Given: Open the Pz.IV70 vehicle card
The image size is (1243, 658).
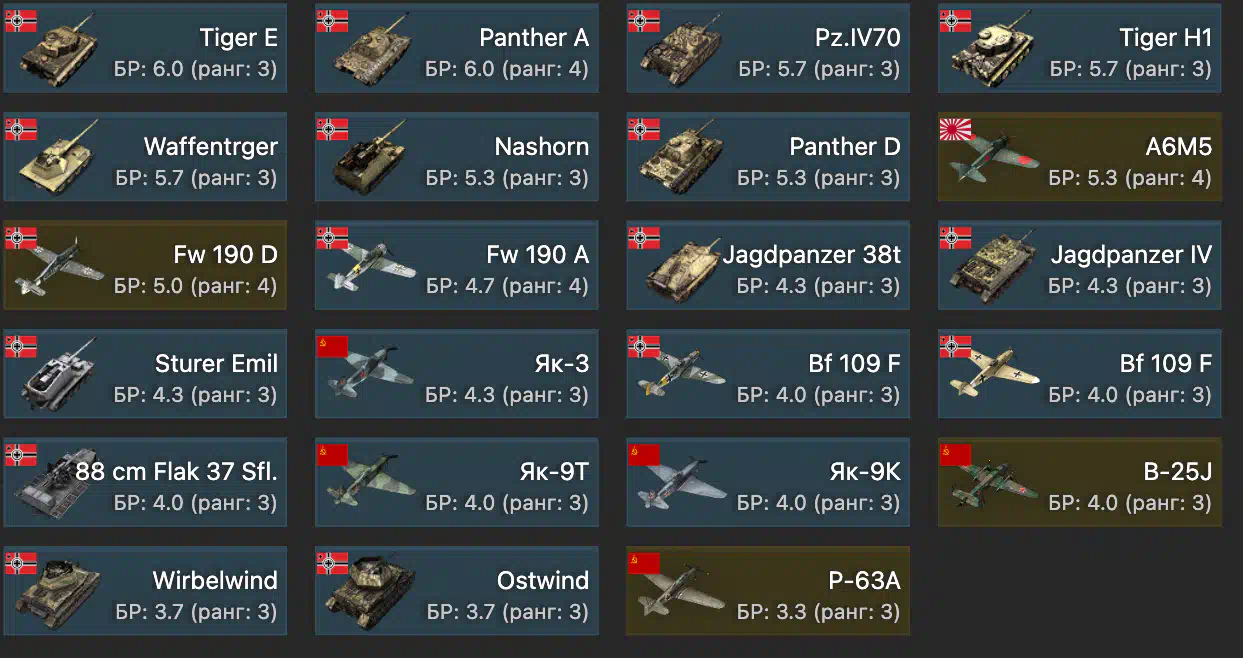Looking at the screenshot, I should point(768,48).
